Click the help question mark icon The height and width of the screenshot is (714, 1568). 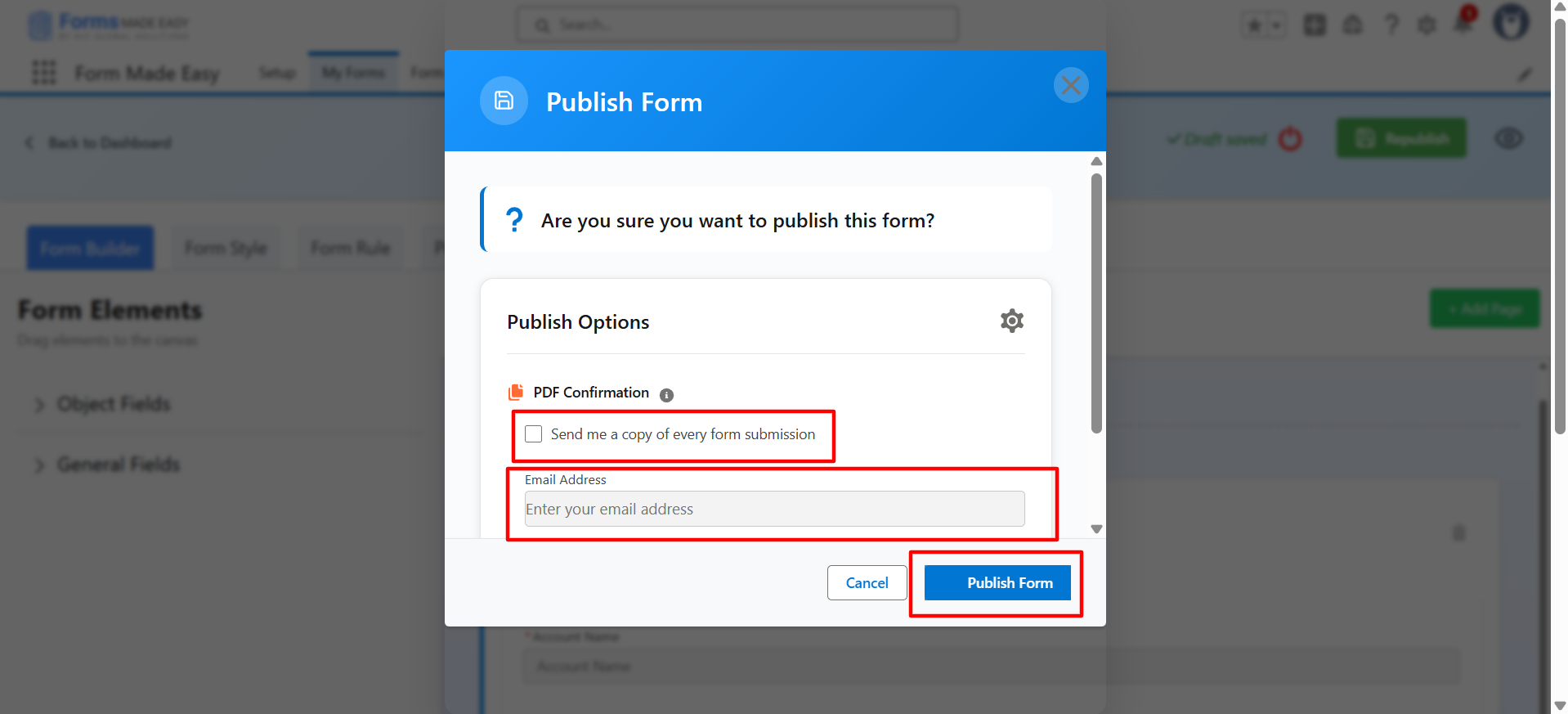click(1391, 25)
